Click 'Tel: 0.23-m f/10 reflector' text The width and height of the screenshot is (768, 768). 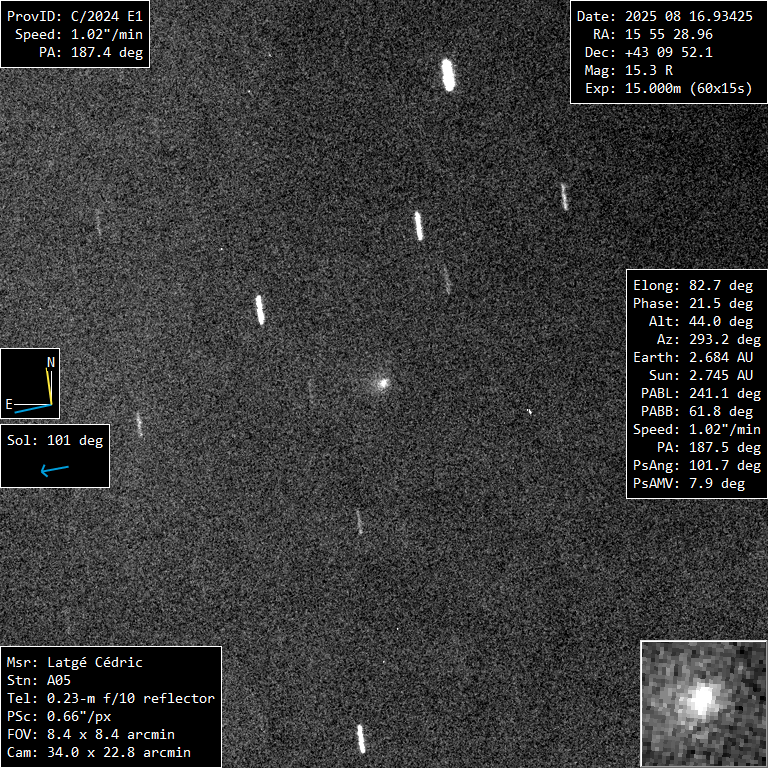[111, 698]
